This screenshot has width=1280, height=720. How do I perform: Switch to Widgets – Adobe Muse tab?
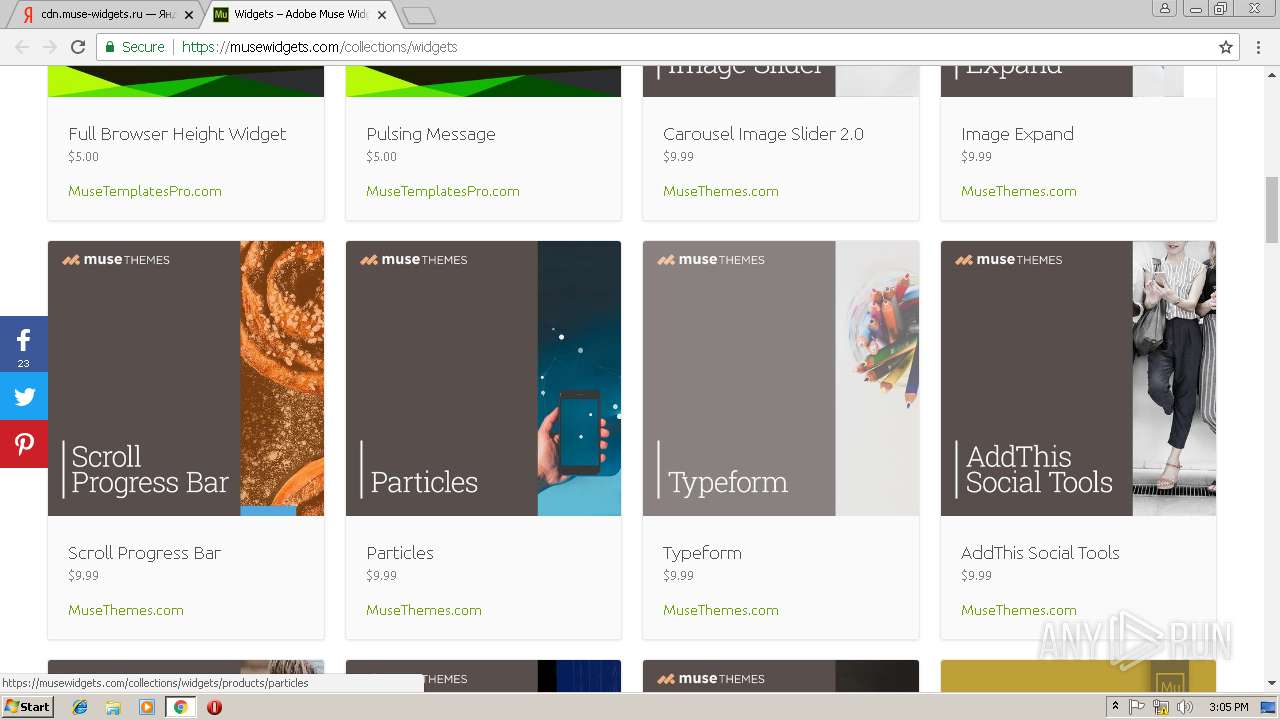pyautogui.click(x=299, y=15)
